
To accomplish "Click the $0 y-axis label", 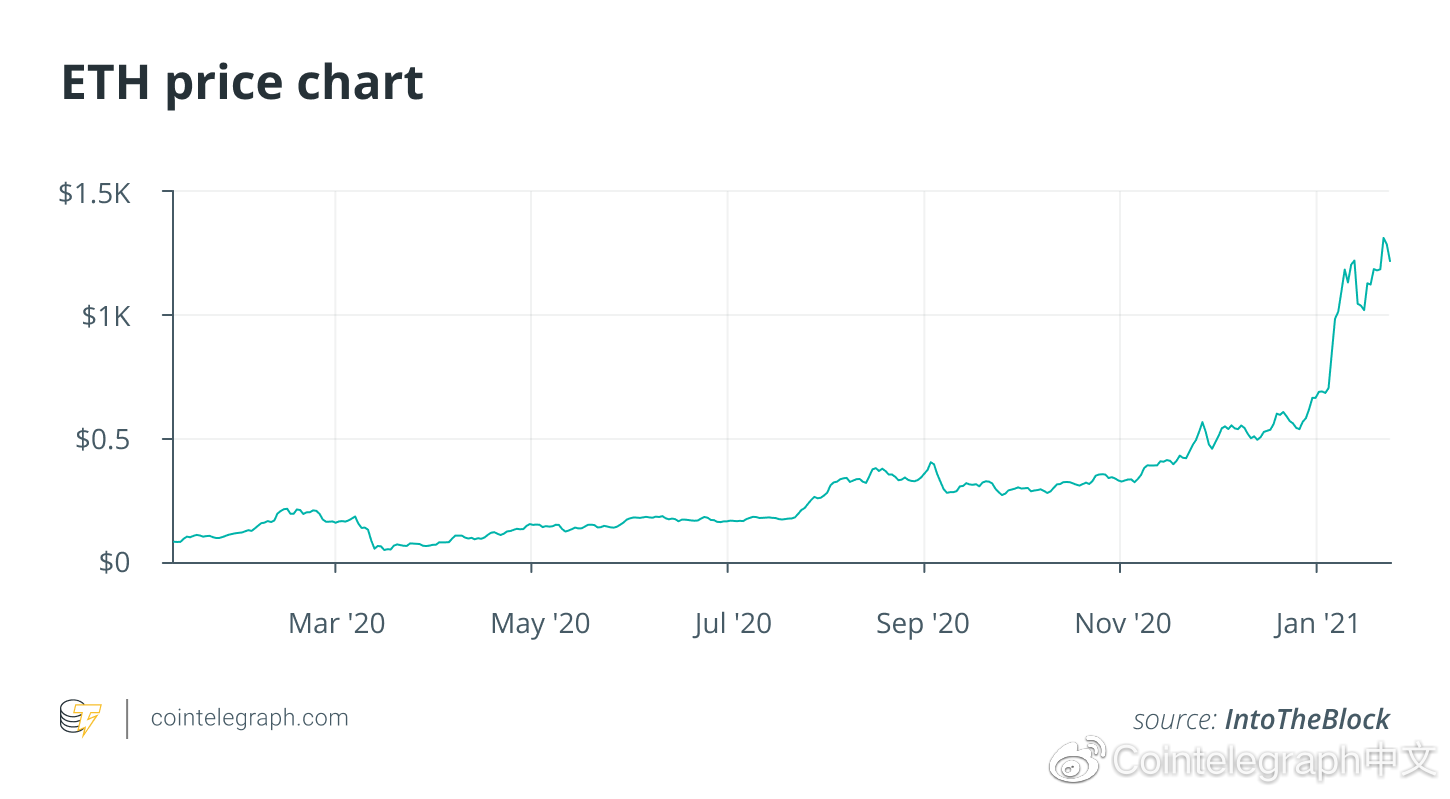I will click(x=115, y=563).
